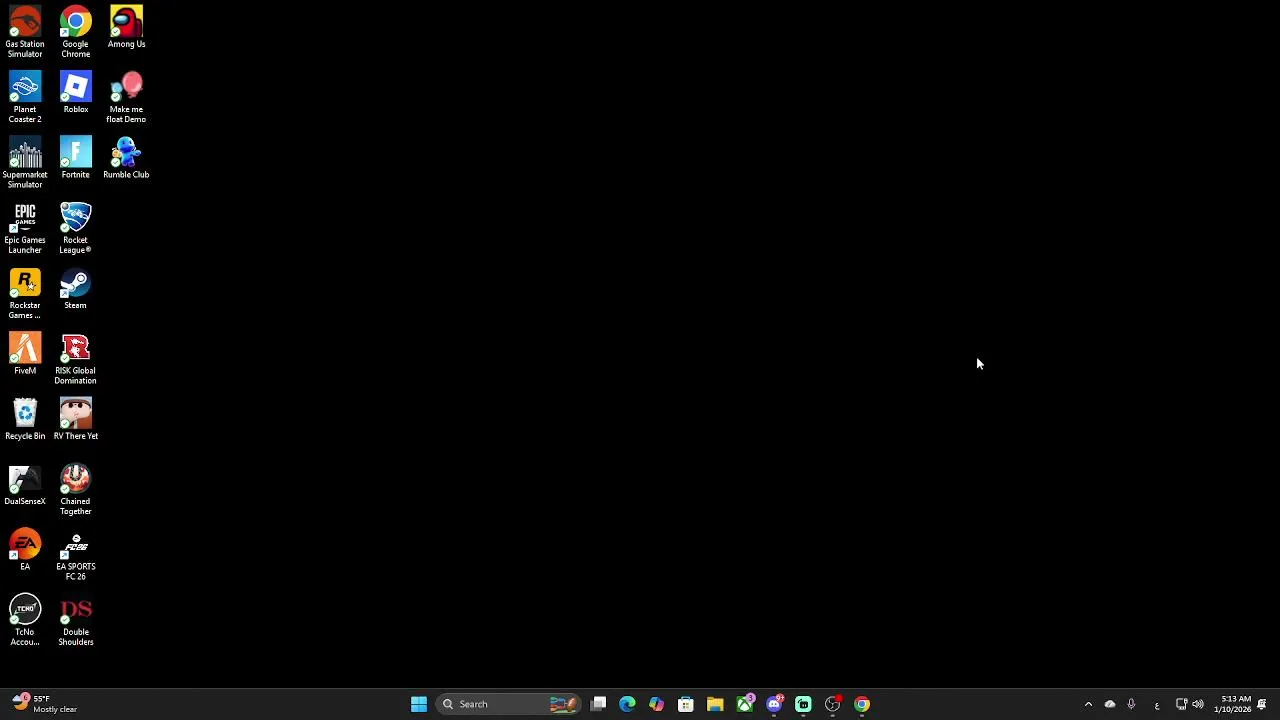Image resolution: width=1280 pixels, height=720 pixels.
Task: Select the Supermarket Simulator desktop icon
Action: click(25, 163)
